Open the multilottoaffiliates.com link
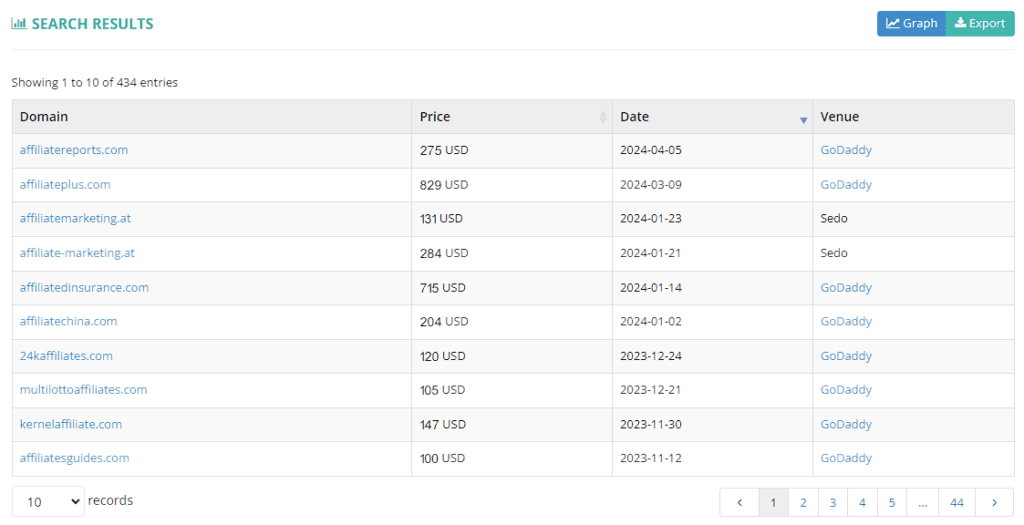 pos(84,390)
